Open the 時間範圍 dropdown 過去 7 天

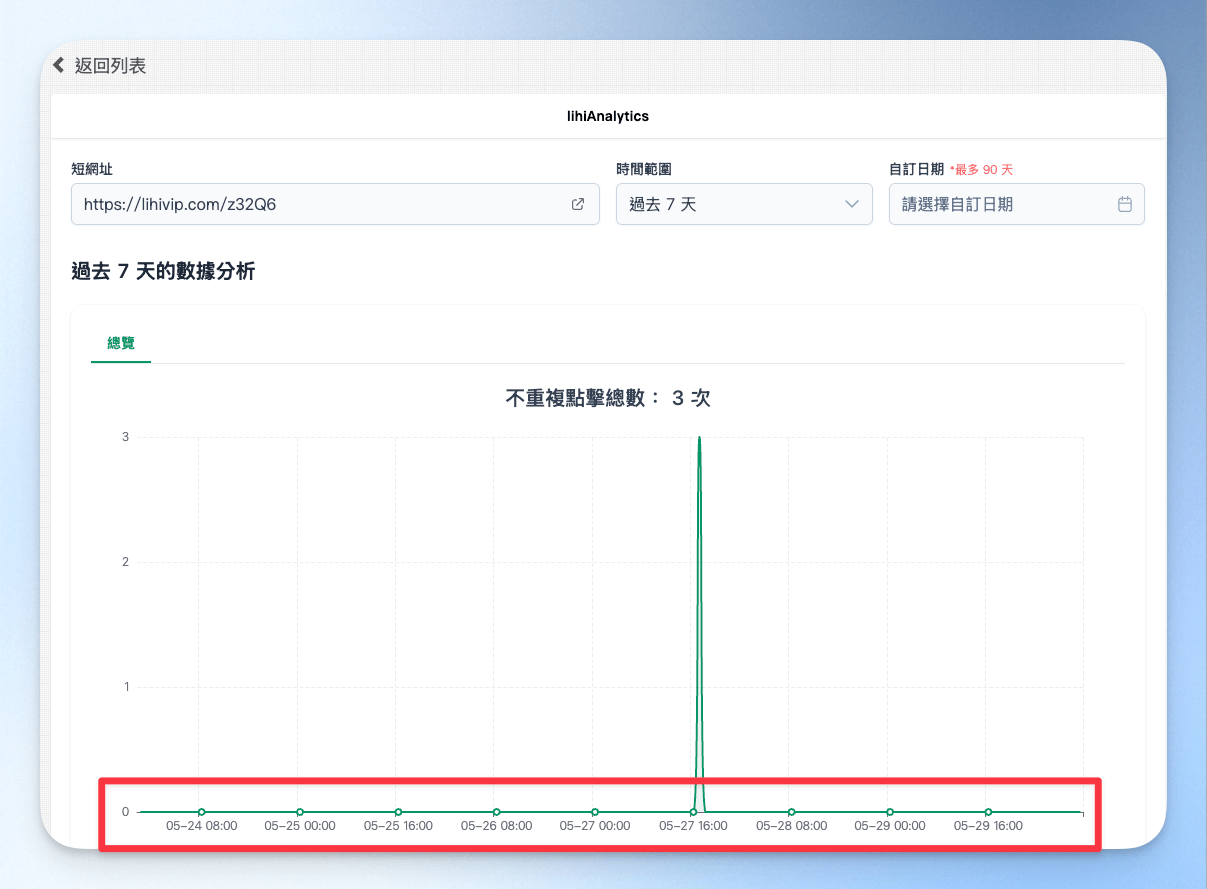pyautogui.click(x=744, y=204)
